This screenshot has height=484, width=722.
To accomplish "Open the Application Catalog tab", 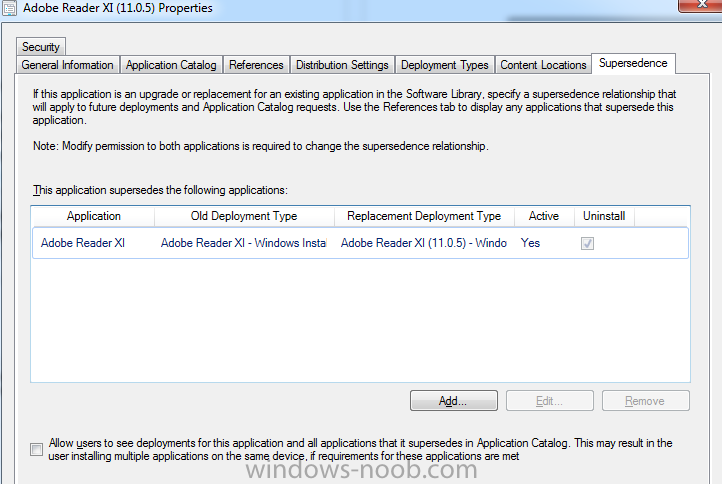I will (171, 65).
